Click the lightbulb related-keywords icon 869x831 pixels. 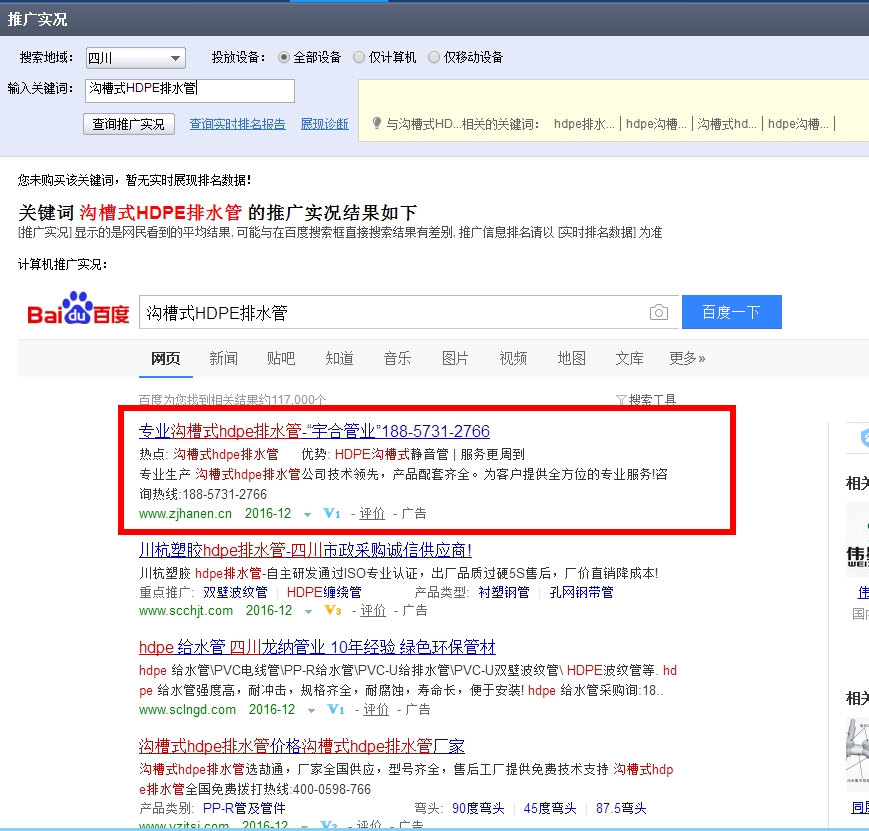(376, 124)
